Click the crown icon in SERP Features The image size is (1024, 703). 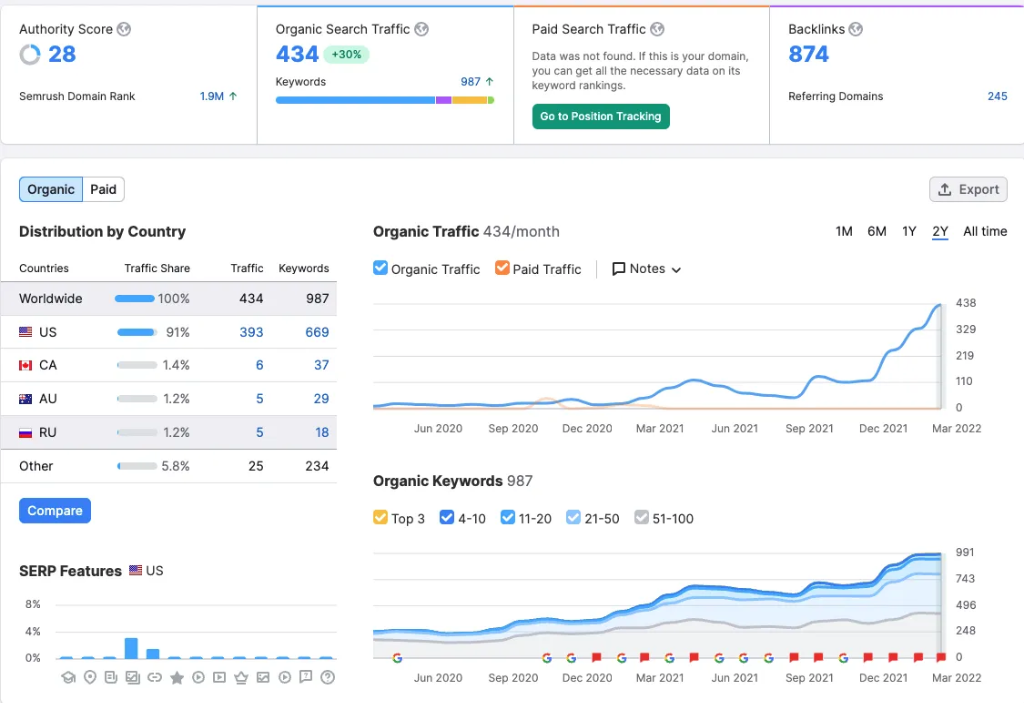point(241,678)
